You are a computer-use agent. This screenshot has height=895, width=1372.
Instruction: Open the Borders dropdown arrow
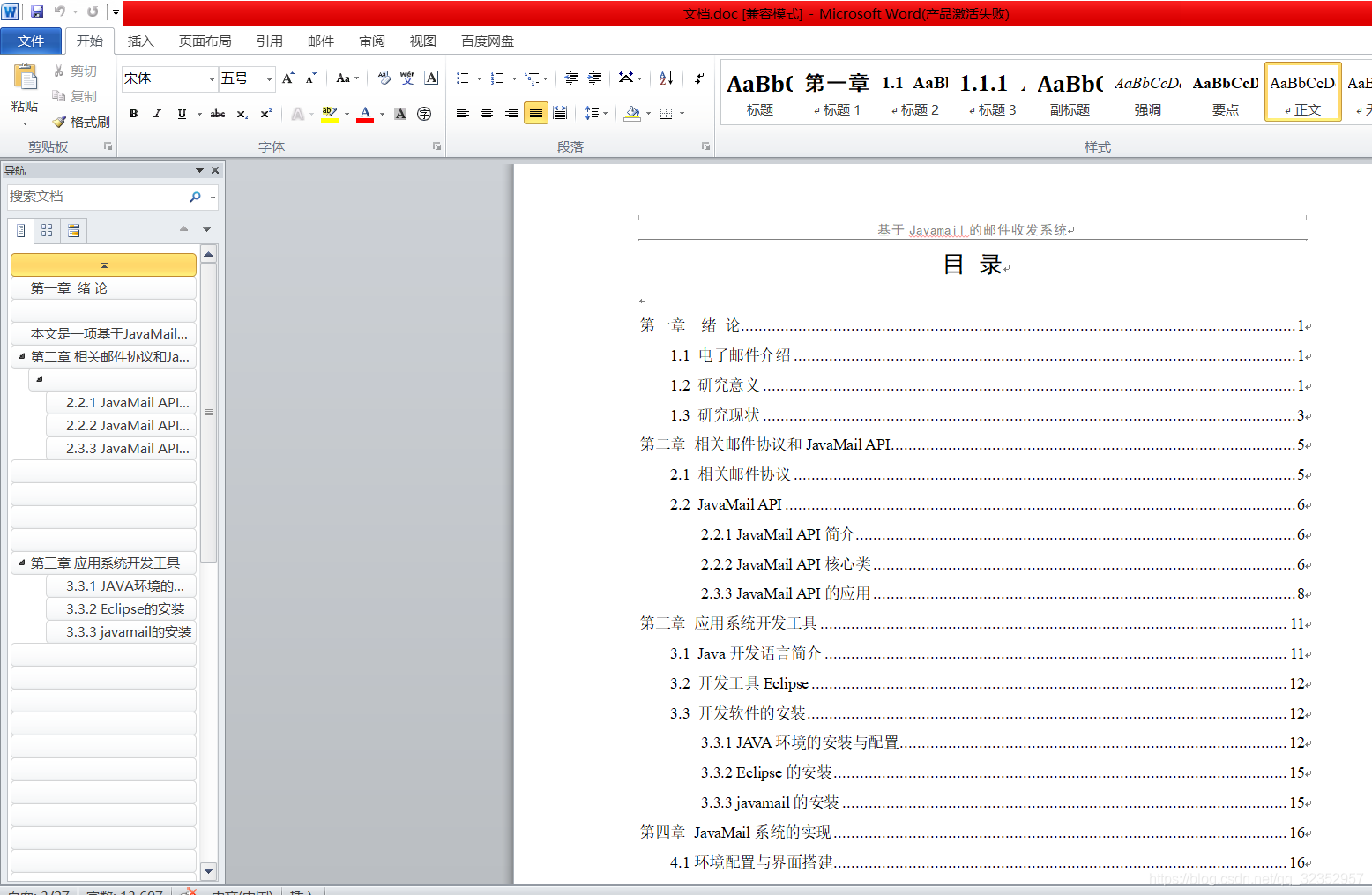coord(682,113)
